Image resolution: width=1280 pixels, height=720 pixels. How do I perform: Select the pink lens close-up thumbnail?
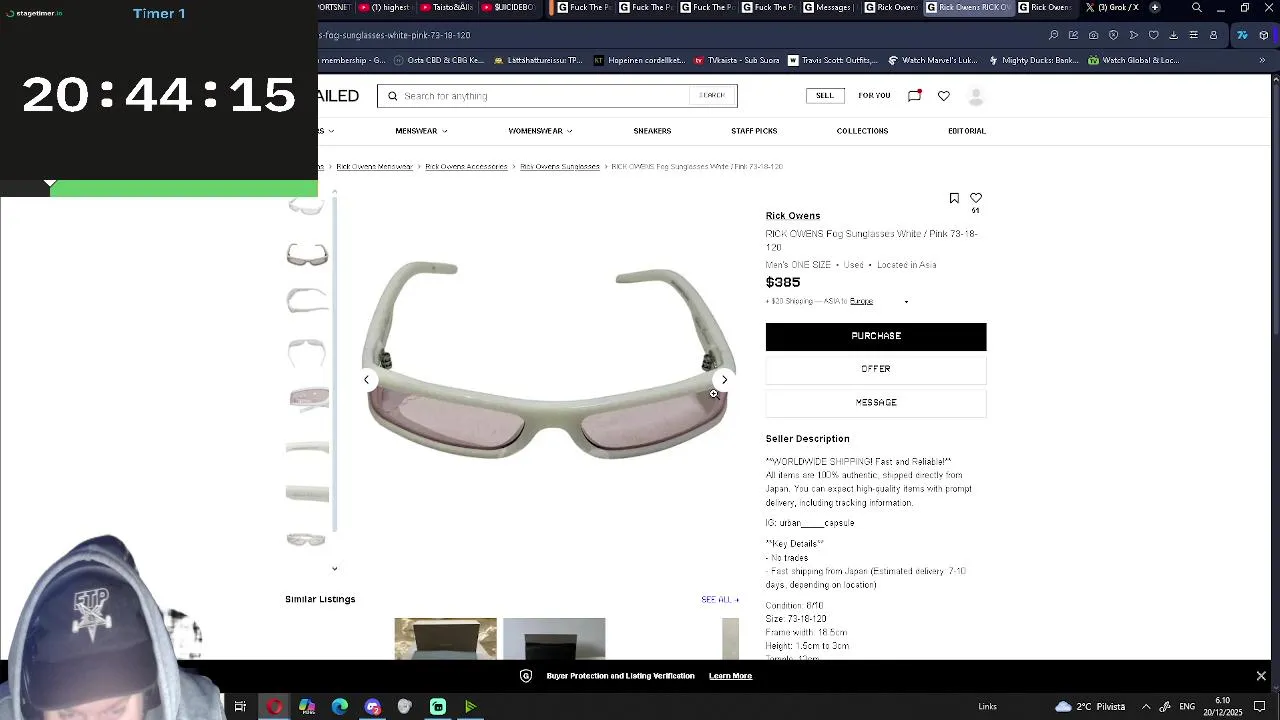pyautogui.click(x=307, y=398)
